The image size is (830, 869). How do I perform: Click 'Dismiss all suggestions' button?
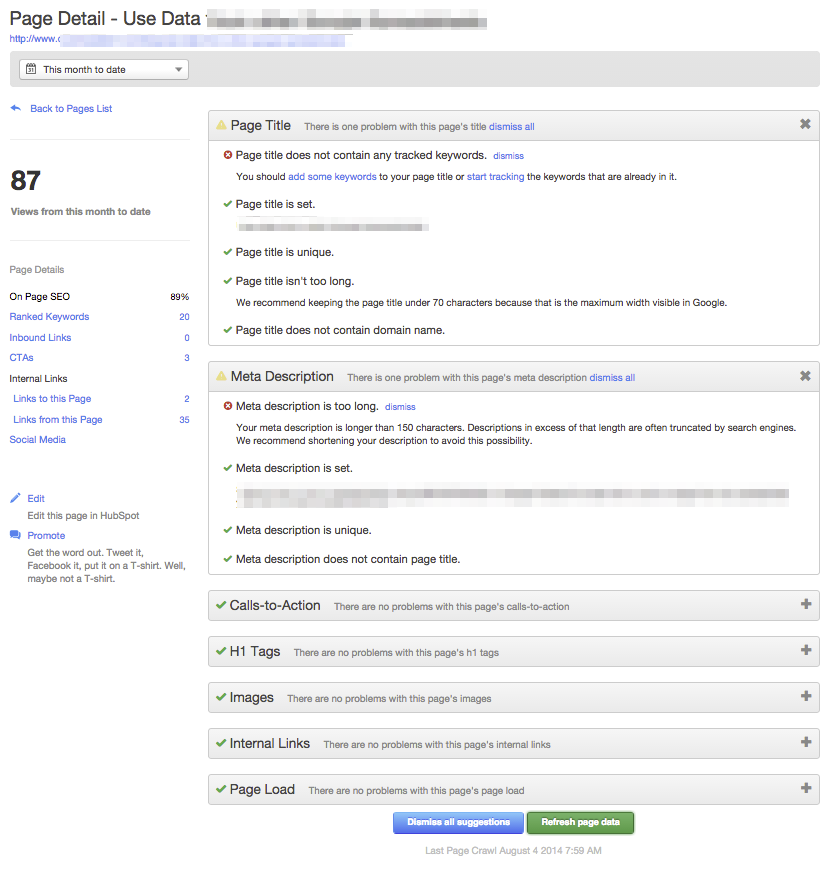458,822
